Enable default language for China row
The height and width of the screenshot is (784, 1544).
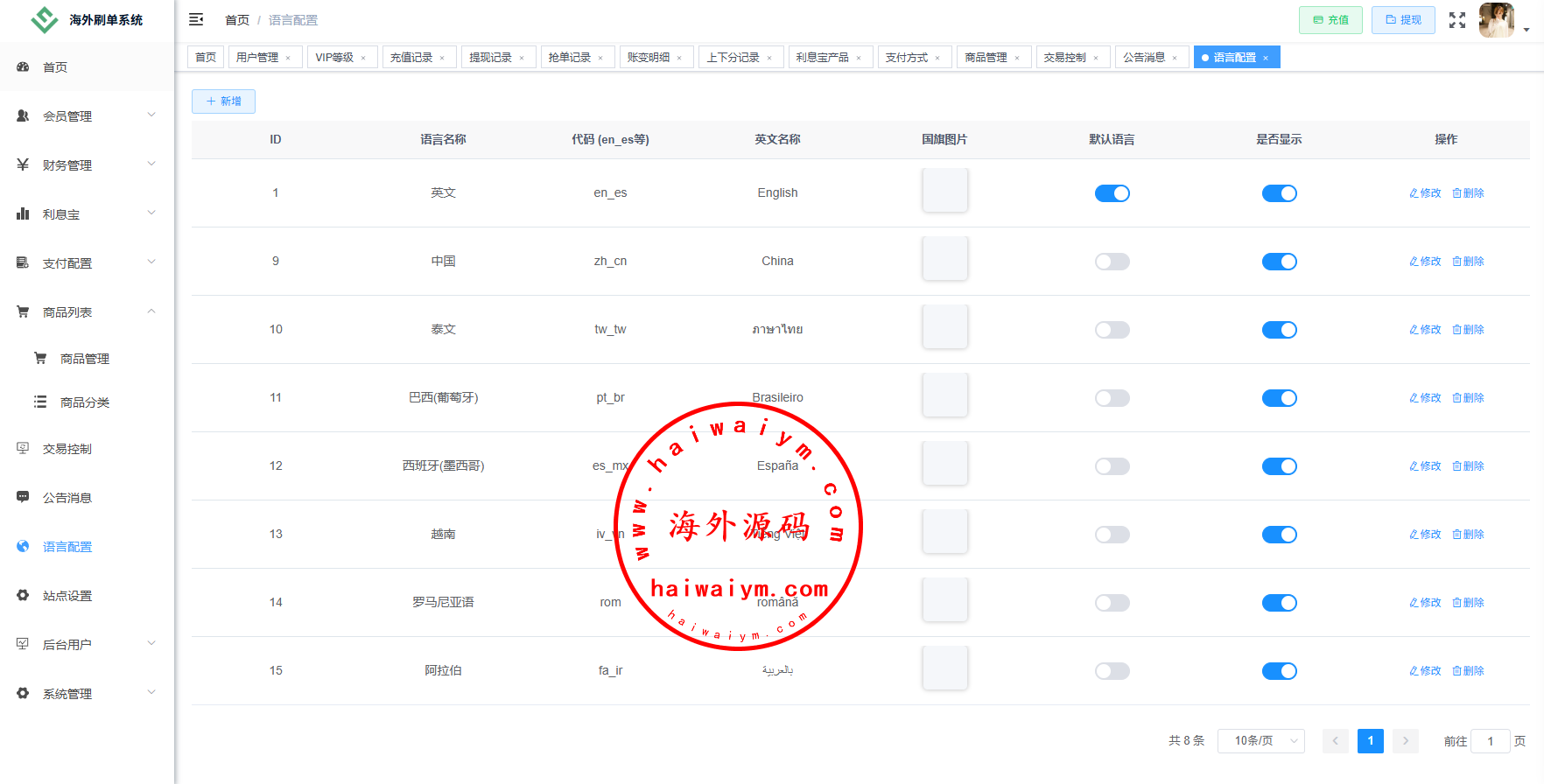[1112, 262]
